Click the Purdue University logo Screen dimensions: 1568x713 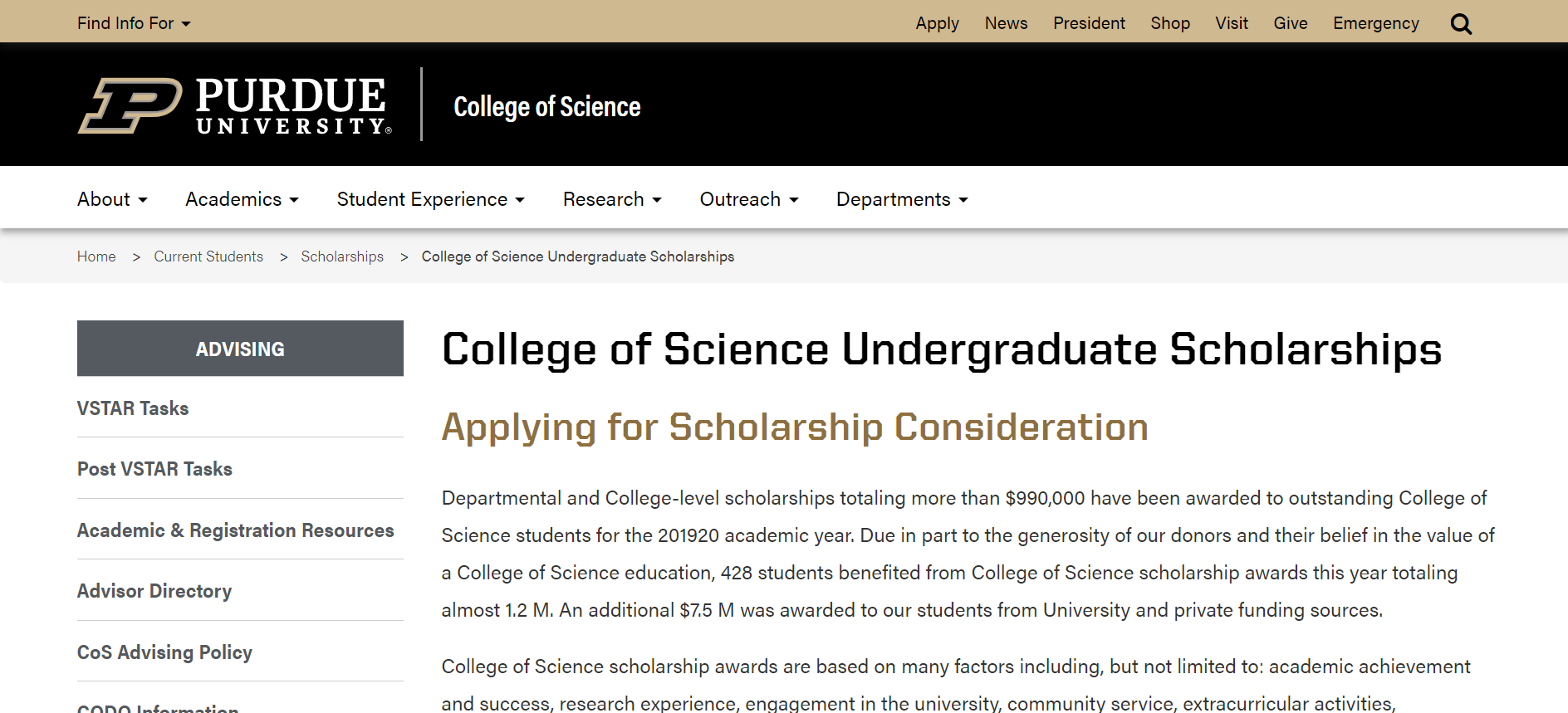tap(235, 105)
